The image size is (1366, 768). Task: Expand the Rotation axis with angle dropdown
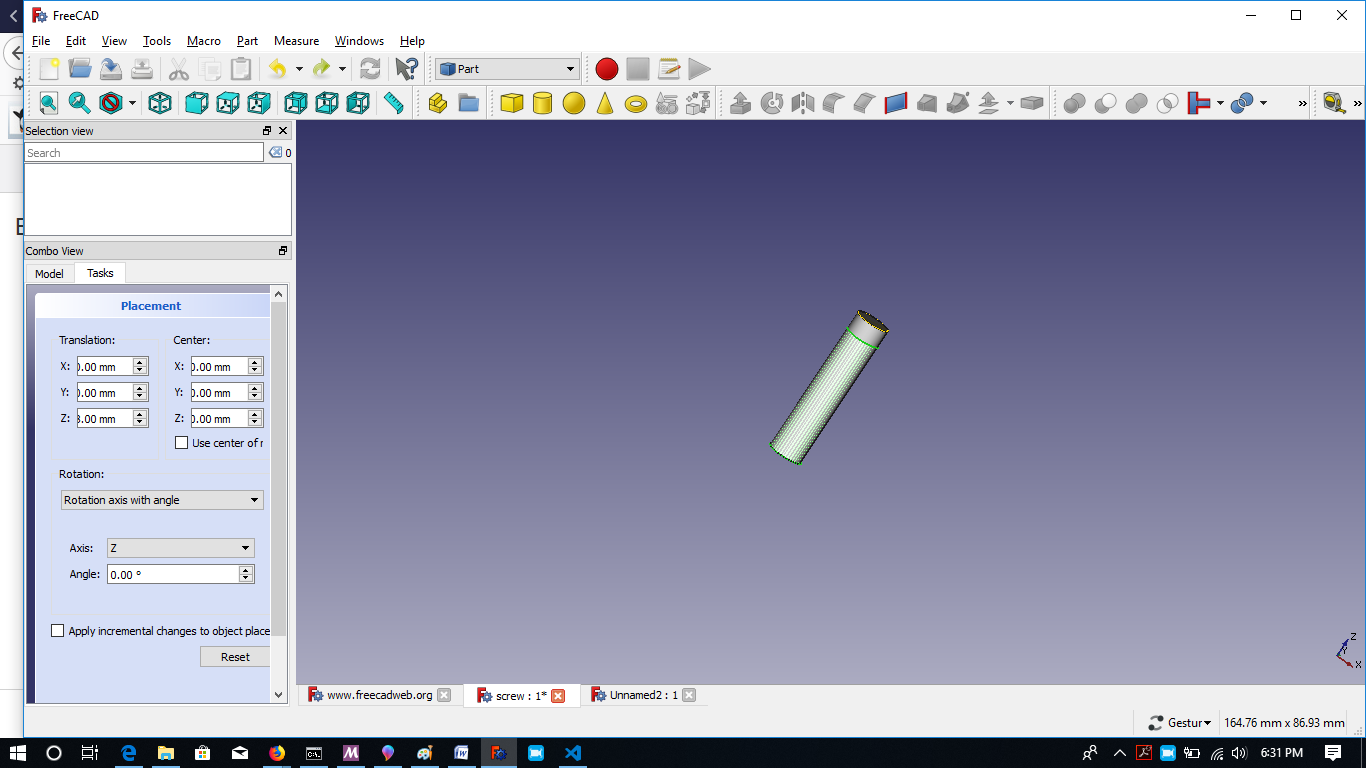pyautogui.click(x=162, y=500)
